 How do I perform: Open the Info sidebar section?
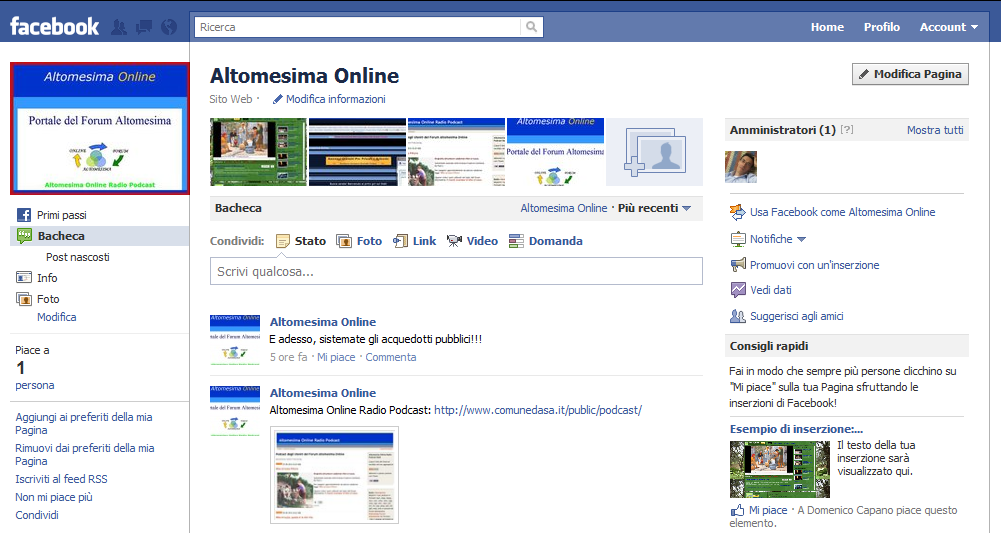point(47,278)
